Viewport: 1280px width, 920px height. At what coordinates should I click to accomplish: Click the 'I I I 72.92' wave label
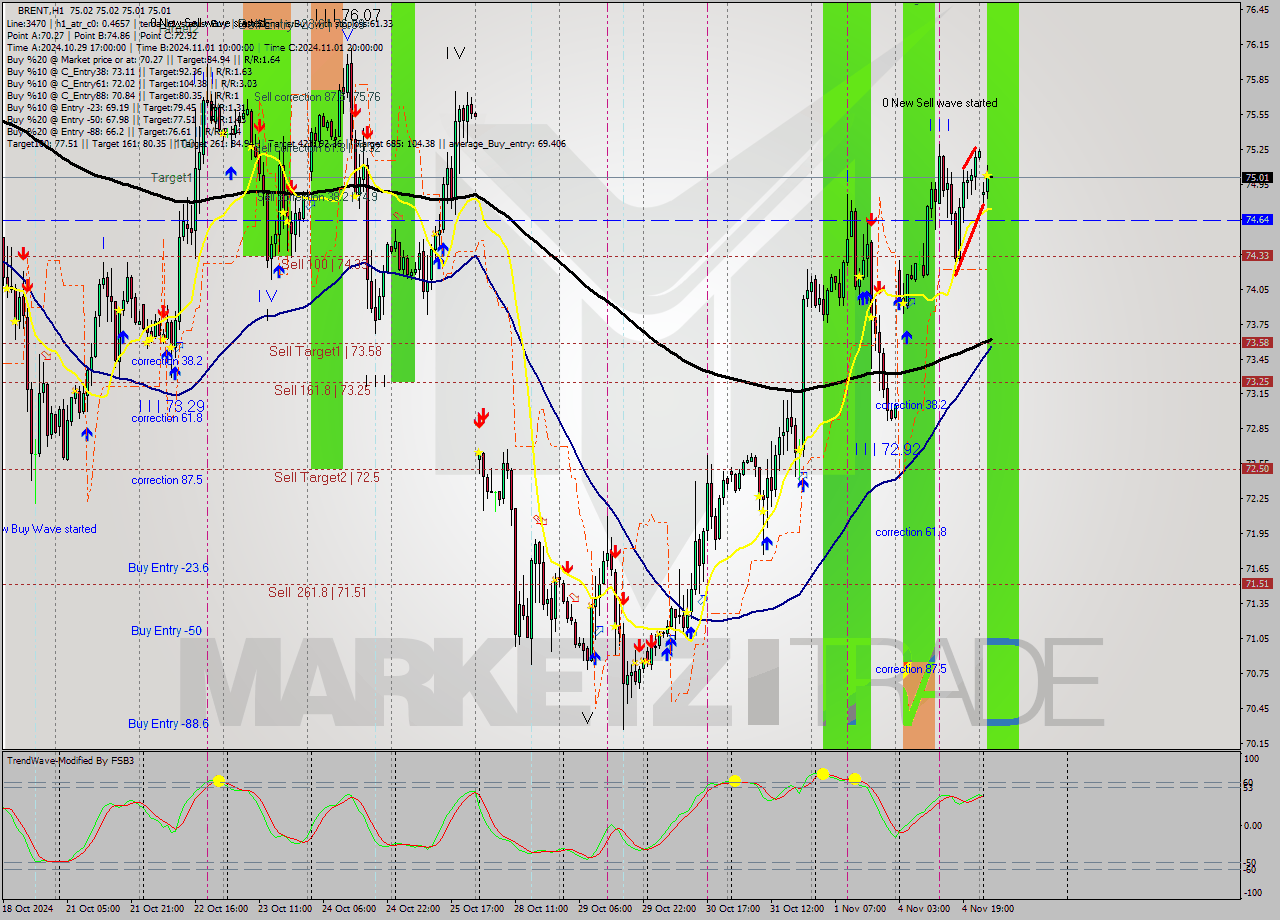click(887, 449)
